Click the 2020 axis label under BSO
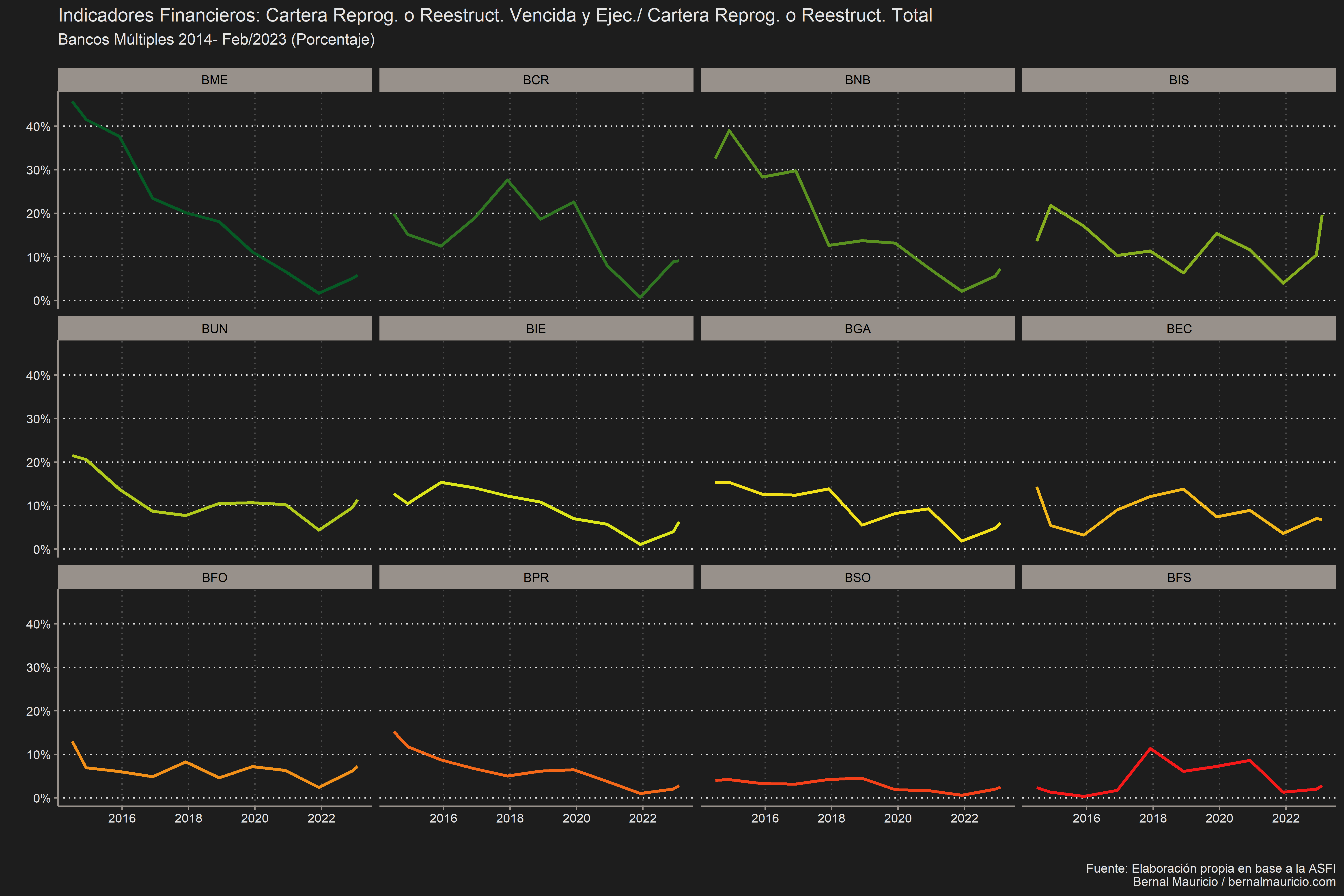1344x896 pixels. click(898, 818)
